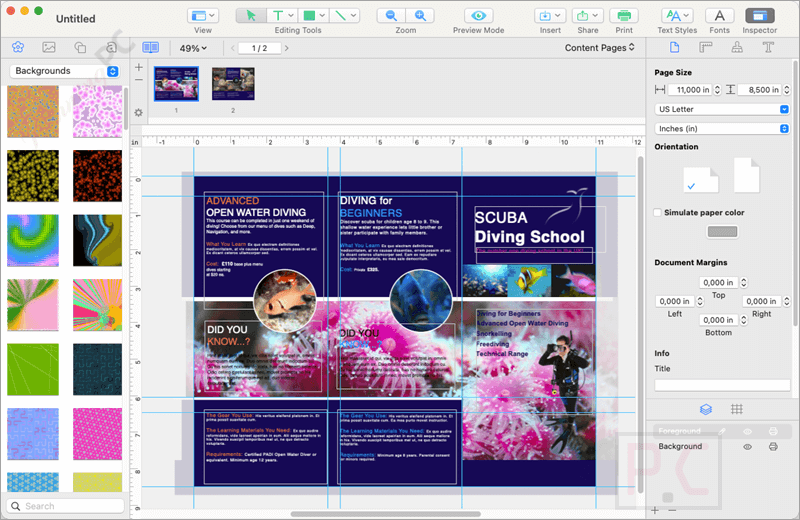Image resolution: width=800 pixels, height=520 pixels.
Task: Pick the orange blue-dotted background
Action: point(33,111)
